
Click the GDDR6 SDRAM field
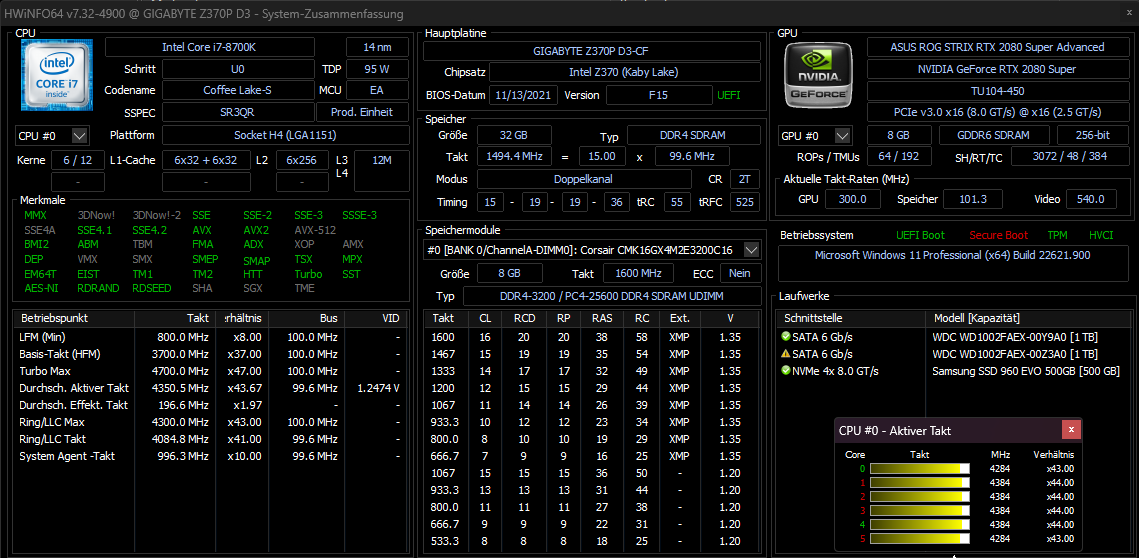point(994,135)
